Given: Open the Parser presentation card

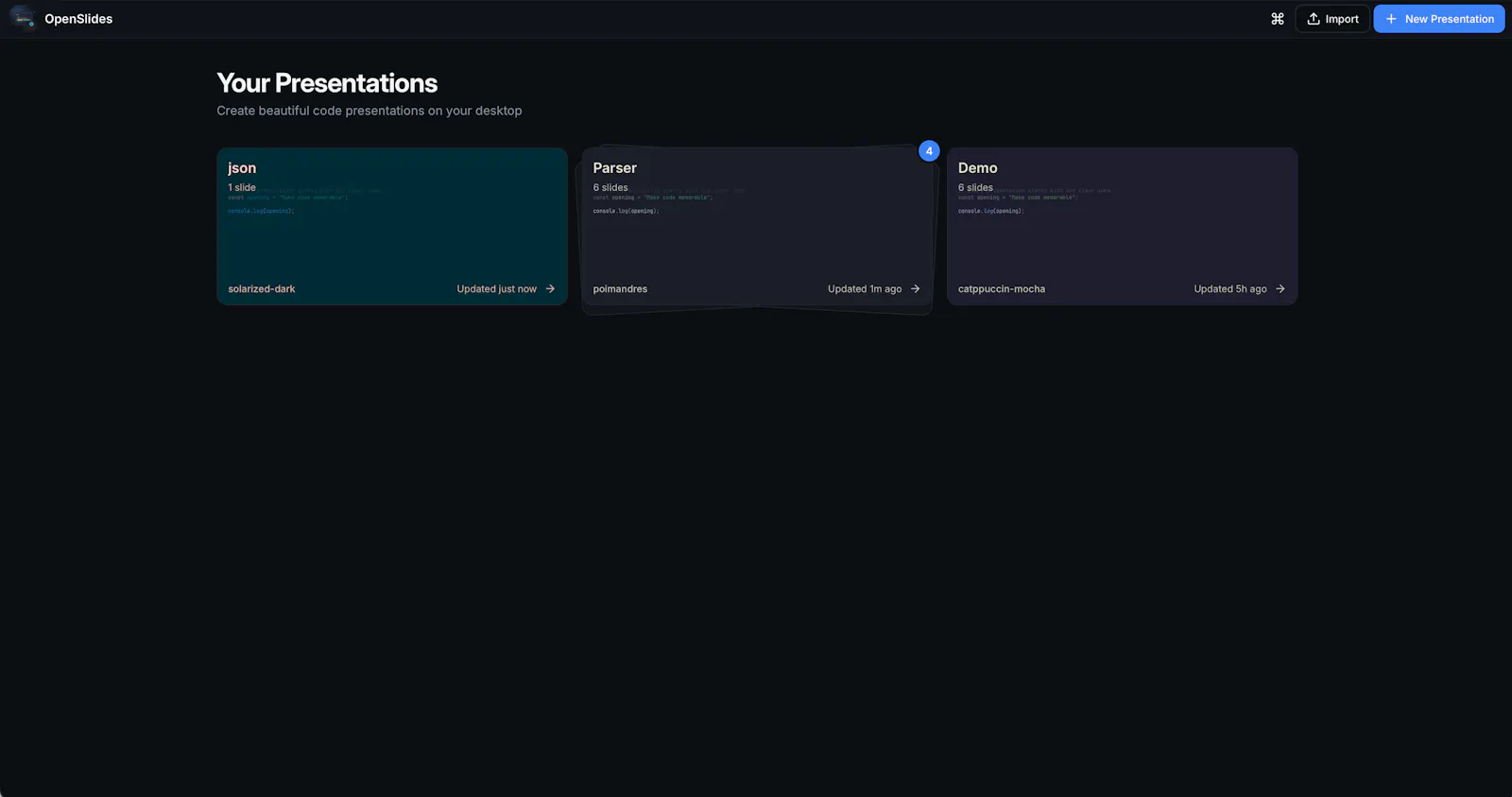Looking at the screenshot, I should point(757,227).
